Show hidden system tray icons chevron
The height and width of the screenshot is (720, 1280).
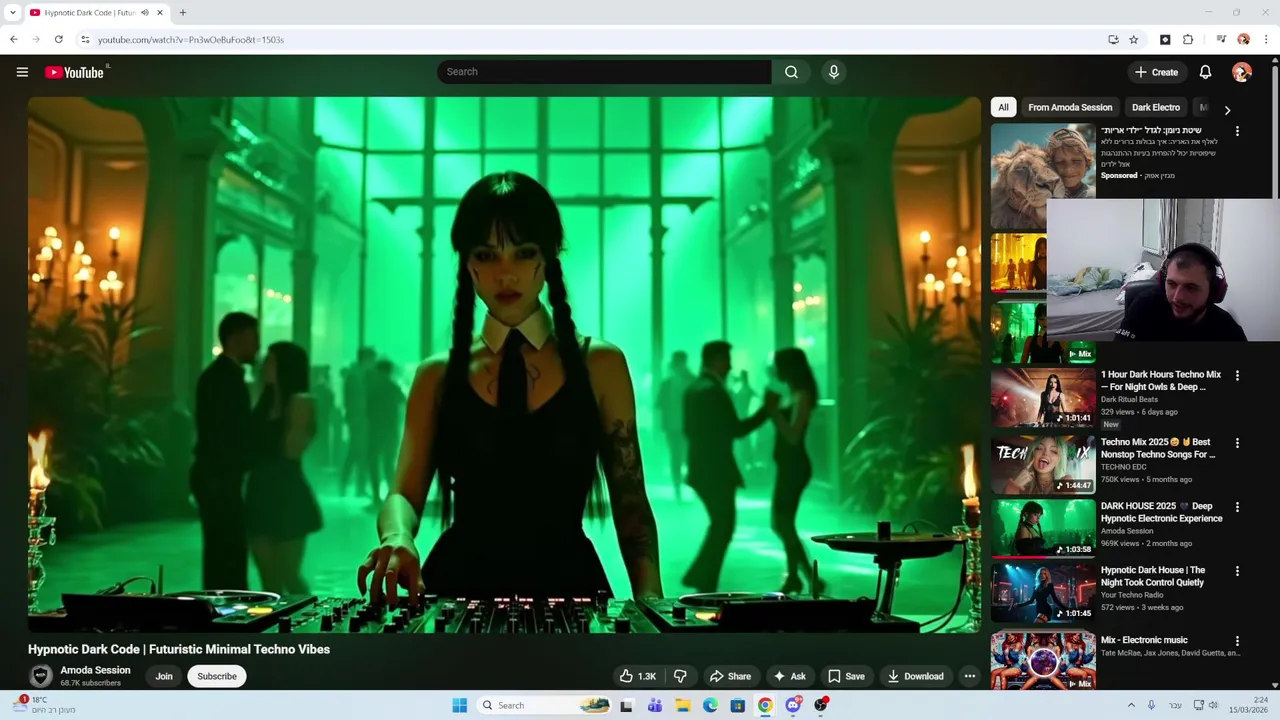pos(1131,705)
